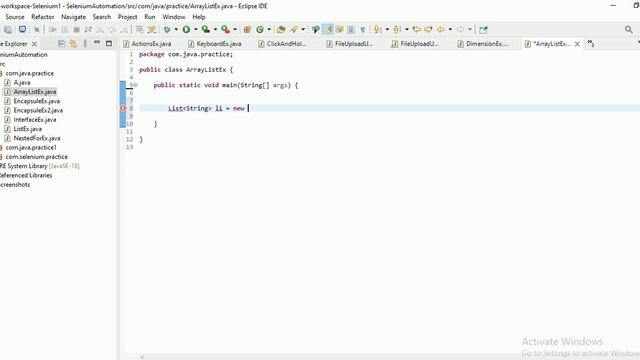Select NestedForEx.java in the package tree

pyautogui.click(x=37, y=138)
